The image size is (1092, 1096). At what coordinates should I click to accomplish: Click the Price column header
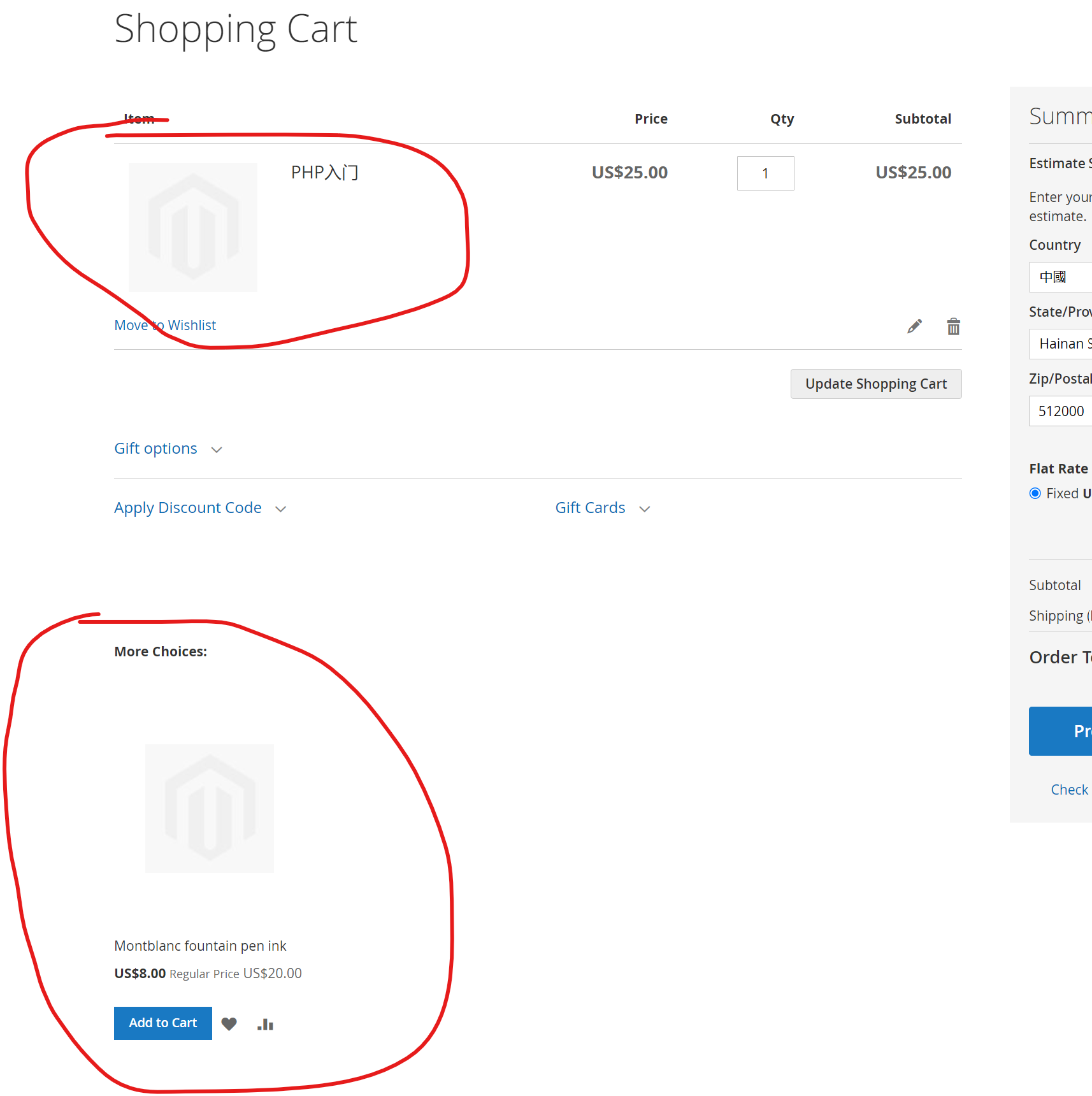point(651,119)
